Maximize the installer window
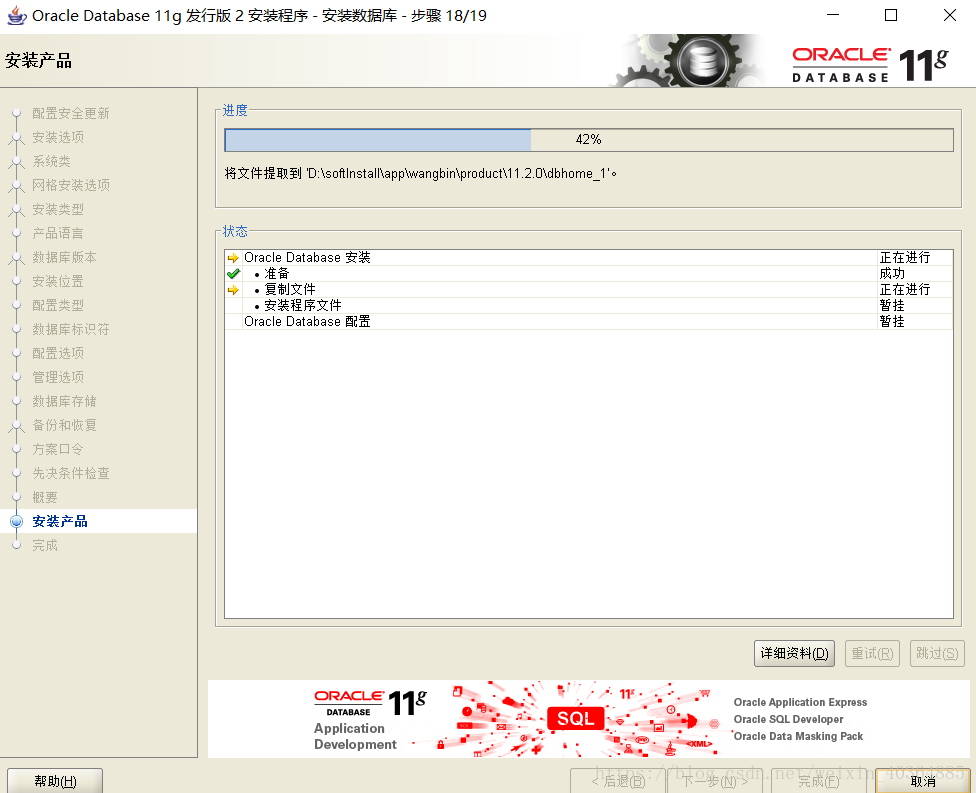 891,16
